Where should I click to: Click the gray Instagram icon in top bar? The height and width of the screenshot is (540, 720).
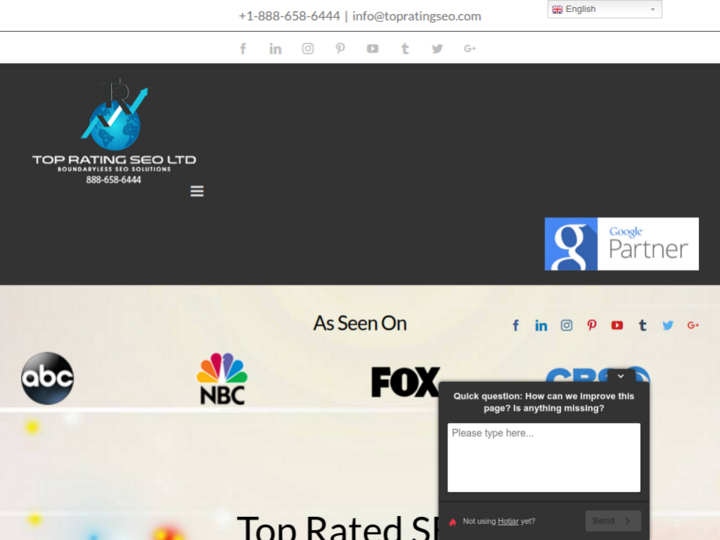[308, 48]
